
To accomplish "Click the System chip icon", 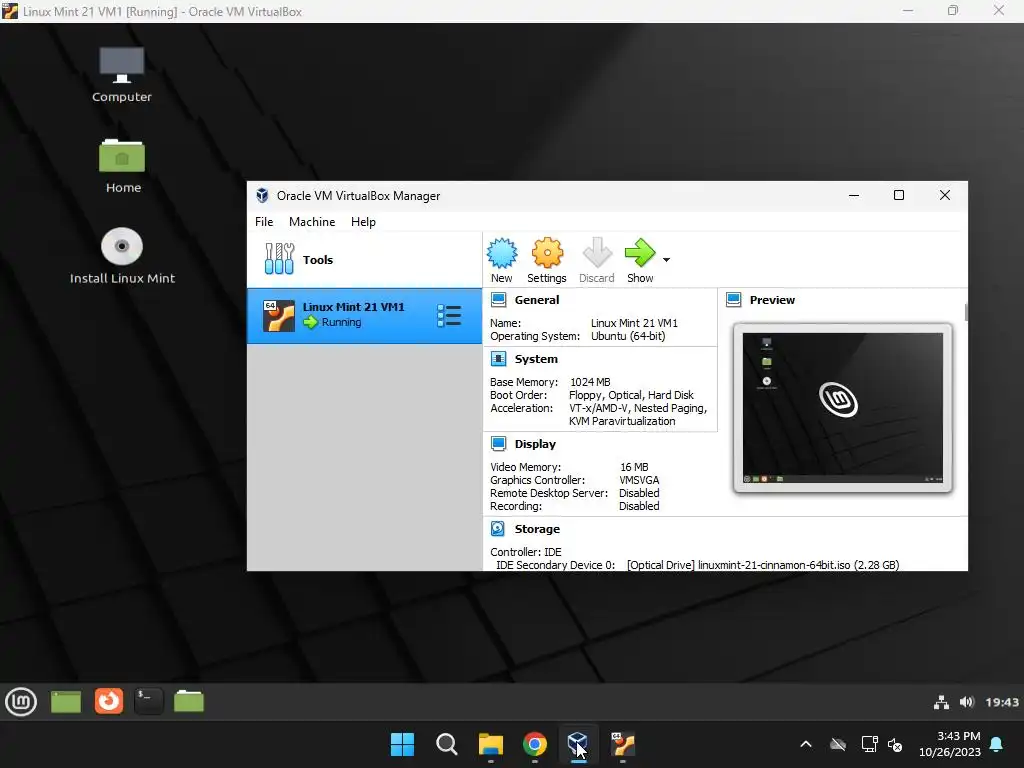I will tap(498, 359).
